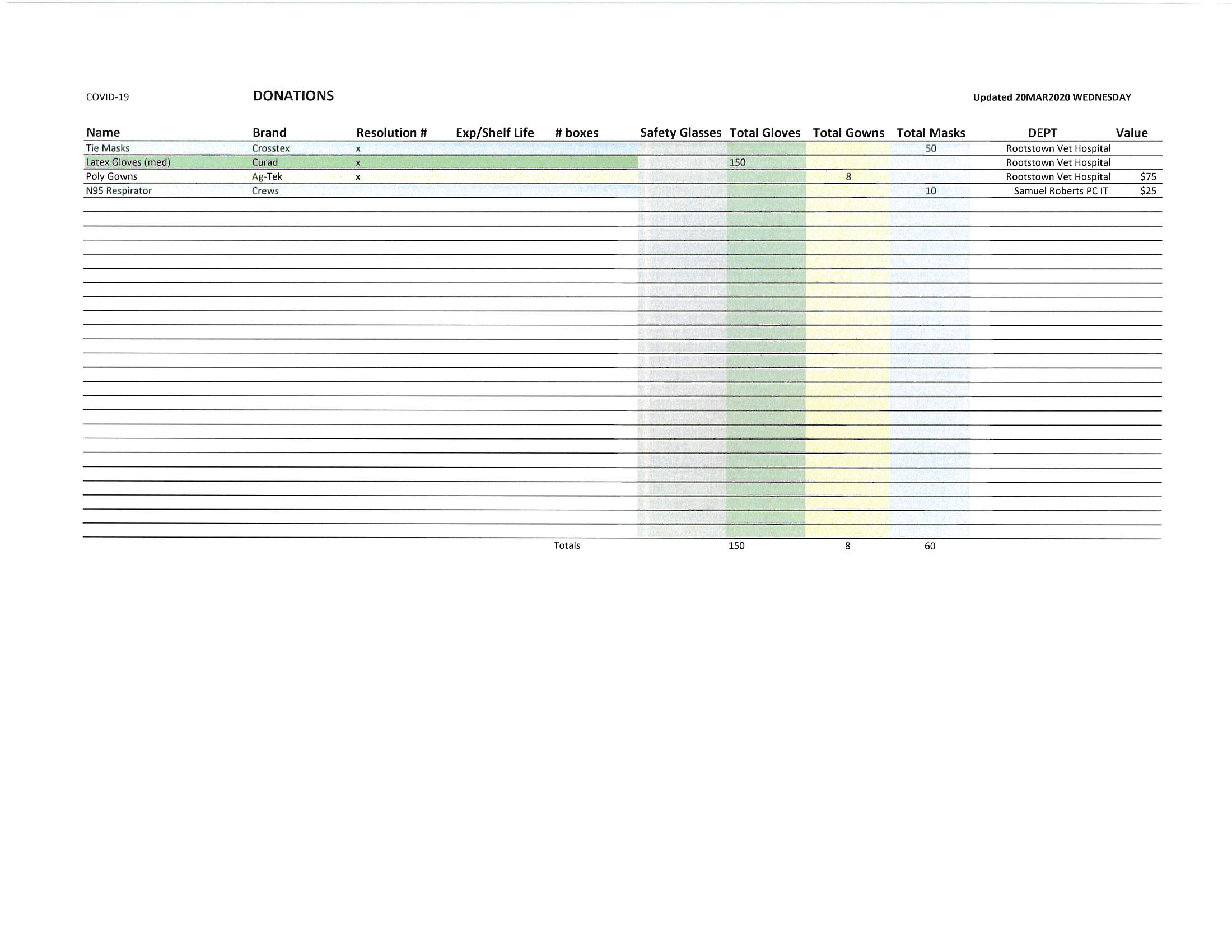Click the Exp/Shelf Life header
Viewport: 1232px width, 952px height.
point(494,133)
